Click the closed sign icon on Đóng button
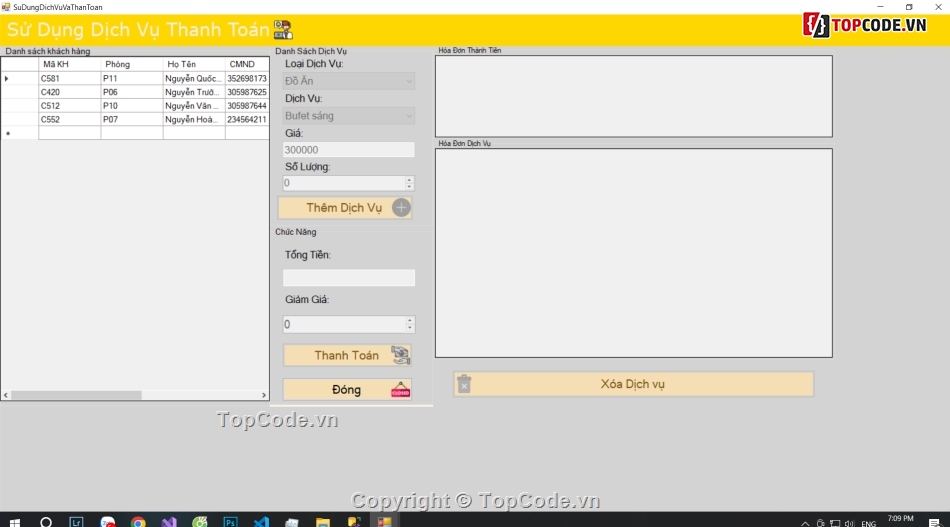The width and height of the screenshot is (950, 527). [400, 389]
